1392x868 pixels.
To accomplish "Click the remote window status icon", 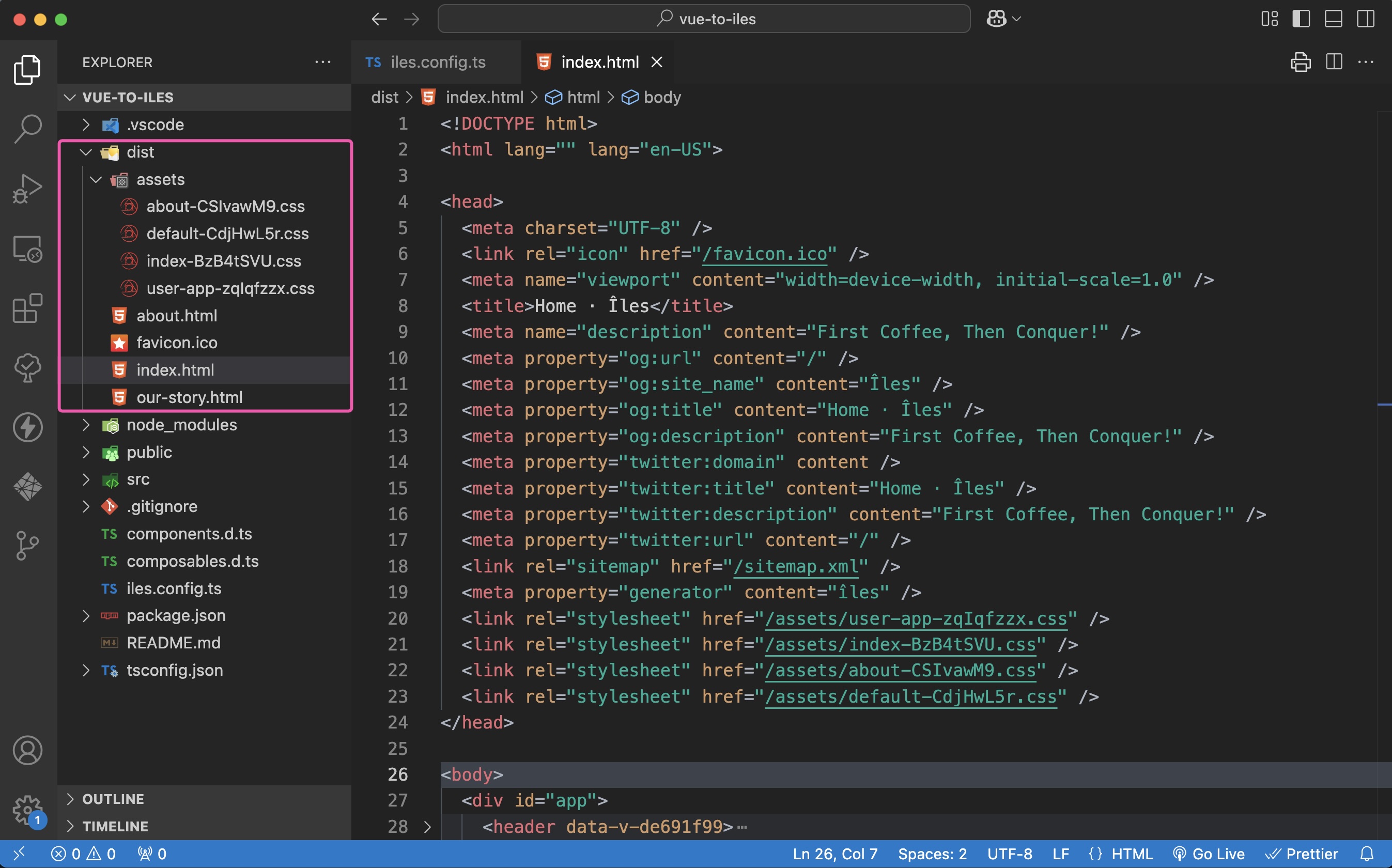I will (19, 854).
